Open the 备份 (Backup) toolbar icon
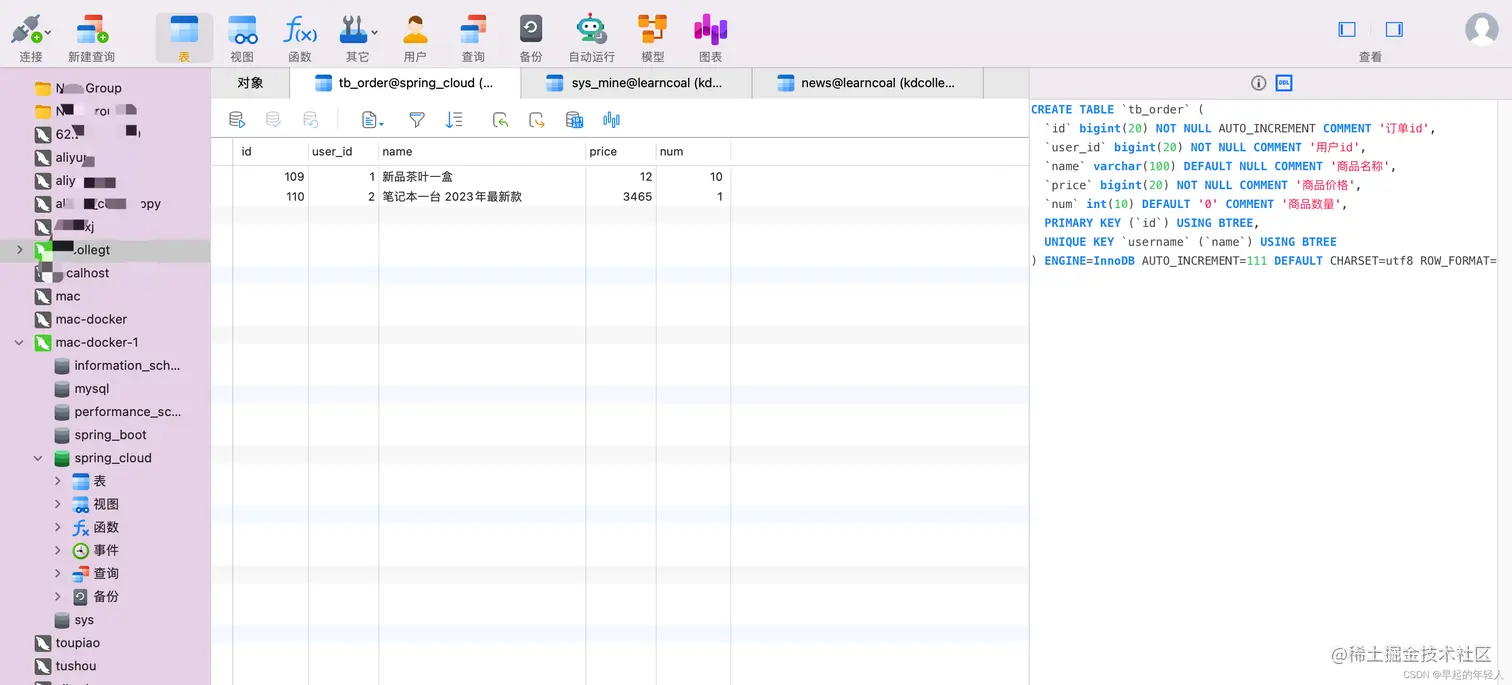1512x685 pixels. coord(531,37)
